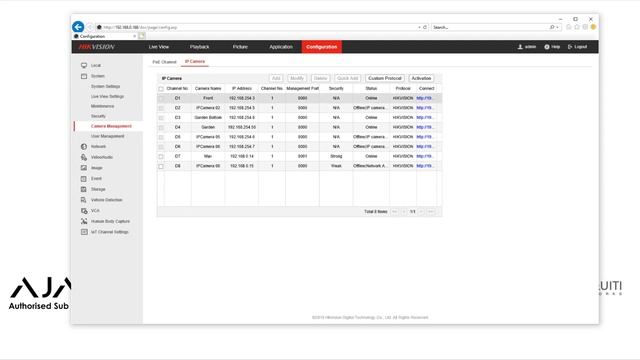Click the VCA icon in sidebar

coord(84,211)
